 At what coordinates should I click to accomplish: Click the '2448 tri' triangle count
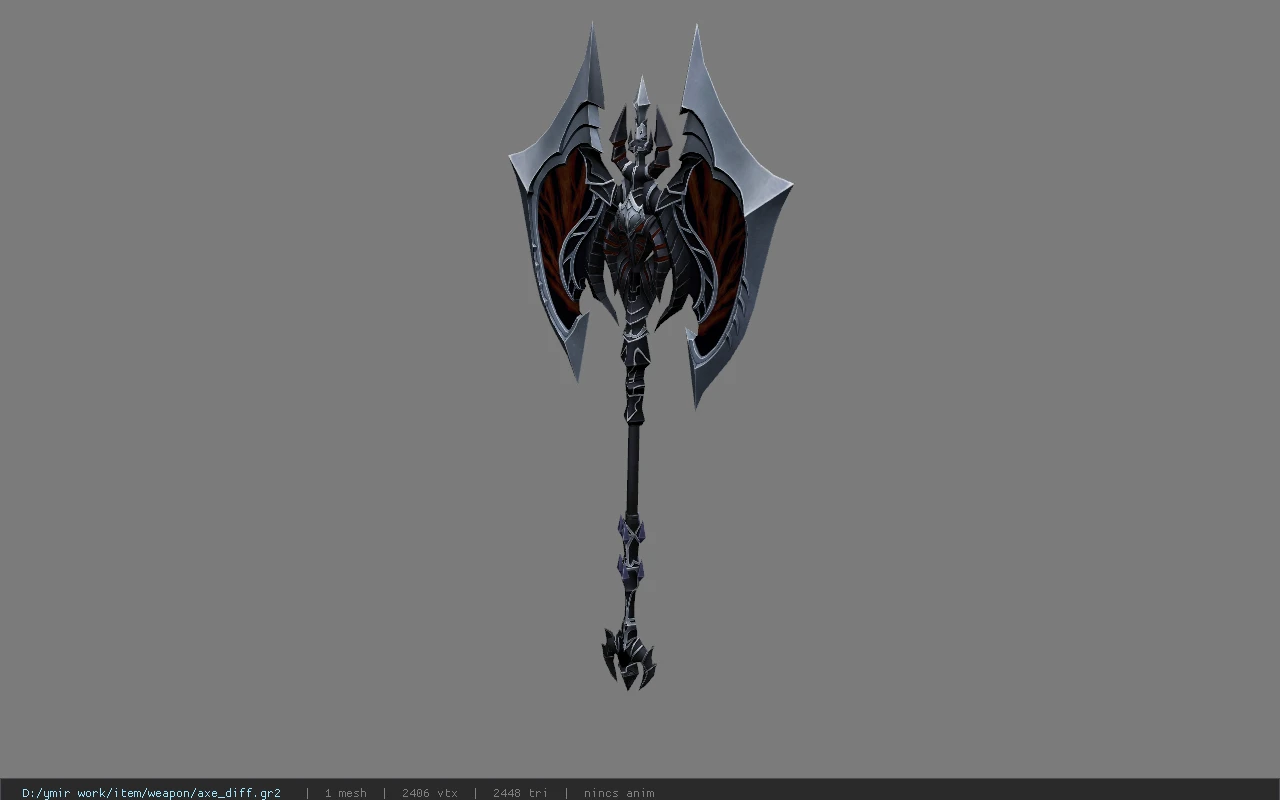point(520,793)
